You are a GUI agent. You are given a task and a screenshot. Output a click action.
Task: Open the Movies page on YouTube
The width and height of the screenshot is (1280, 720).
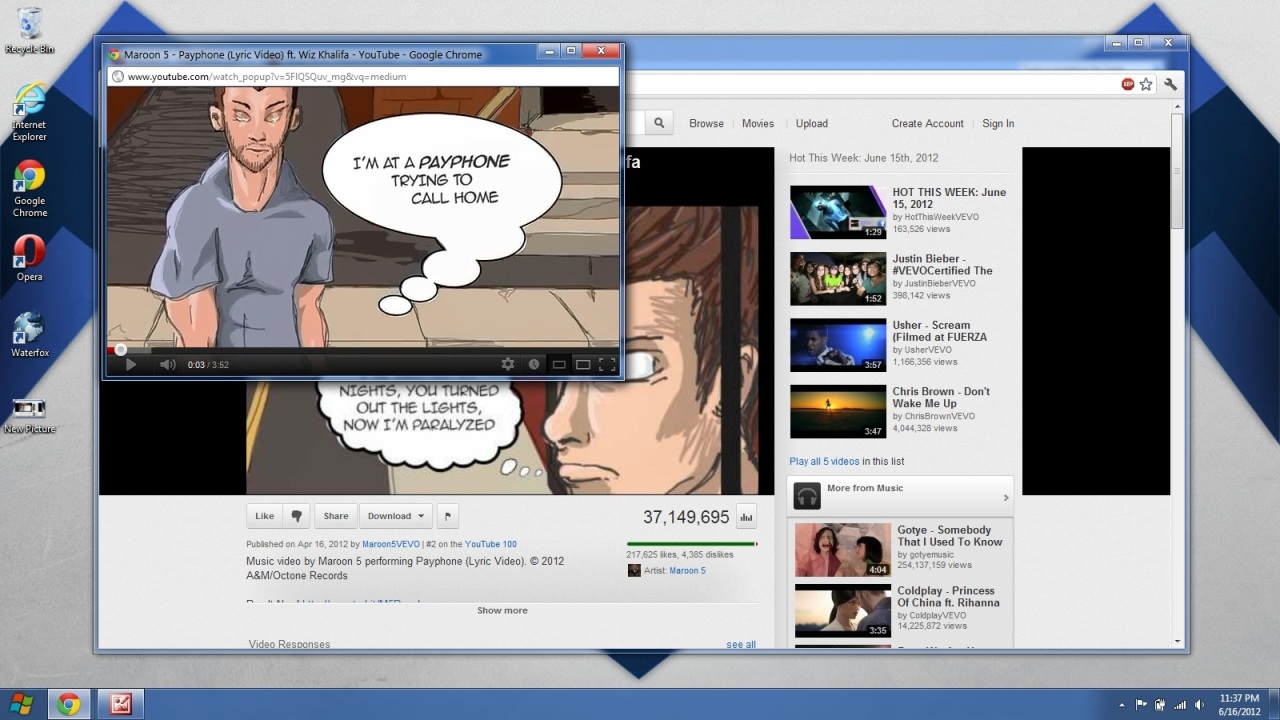pos(758,124)
